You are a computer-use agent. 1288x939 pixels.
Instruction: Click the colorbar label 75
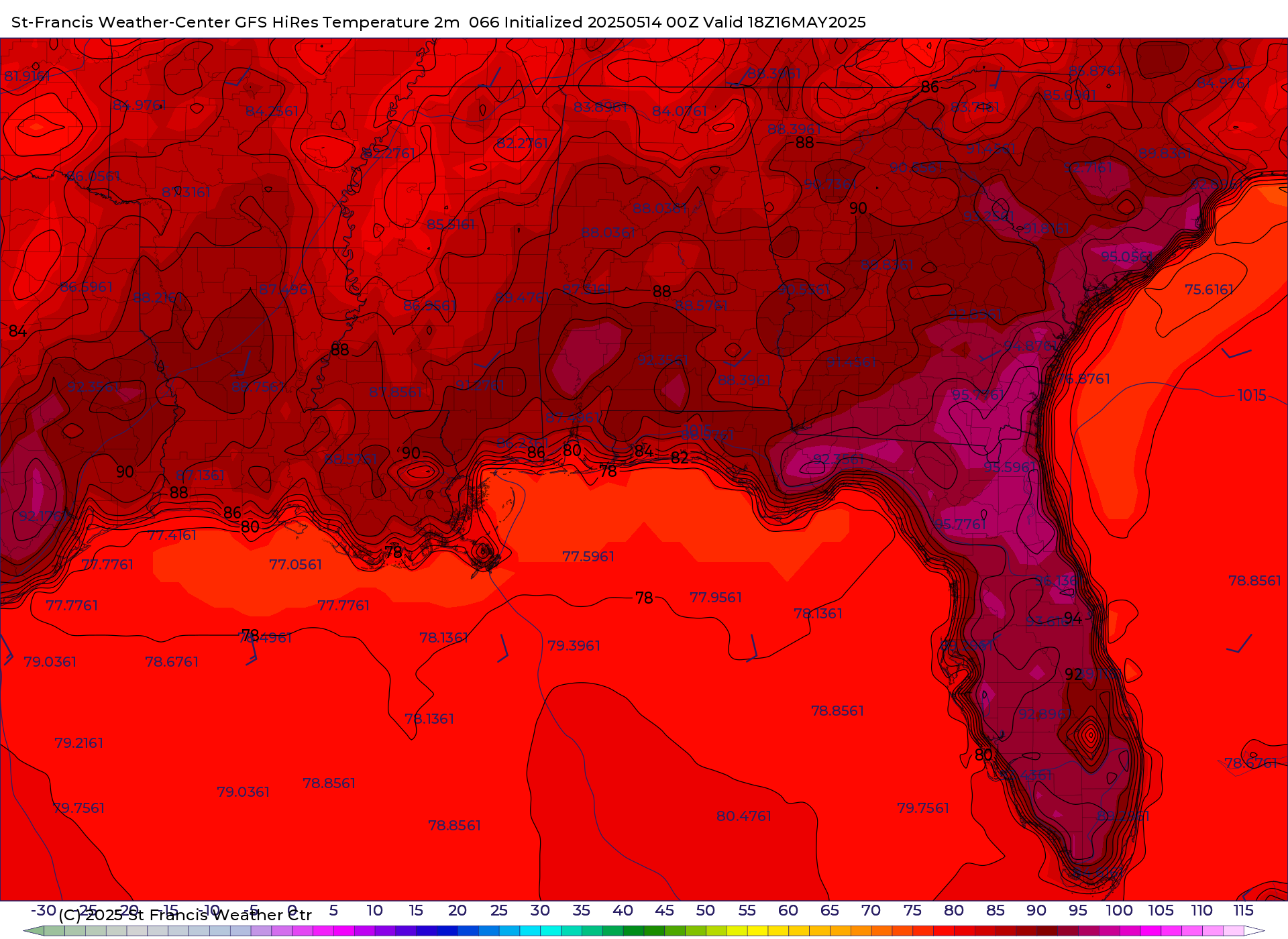click(912, 910)
